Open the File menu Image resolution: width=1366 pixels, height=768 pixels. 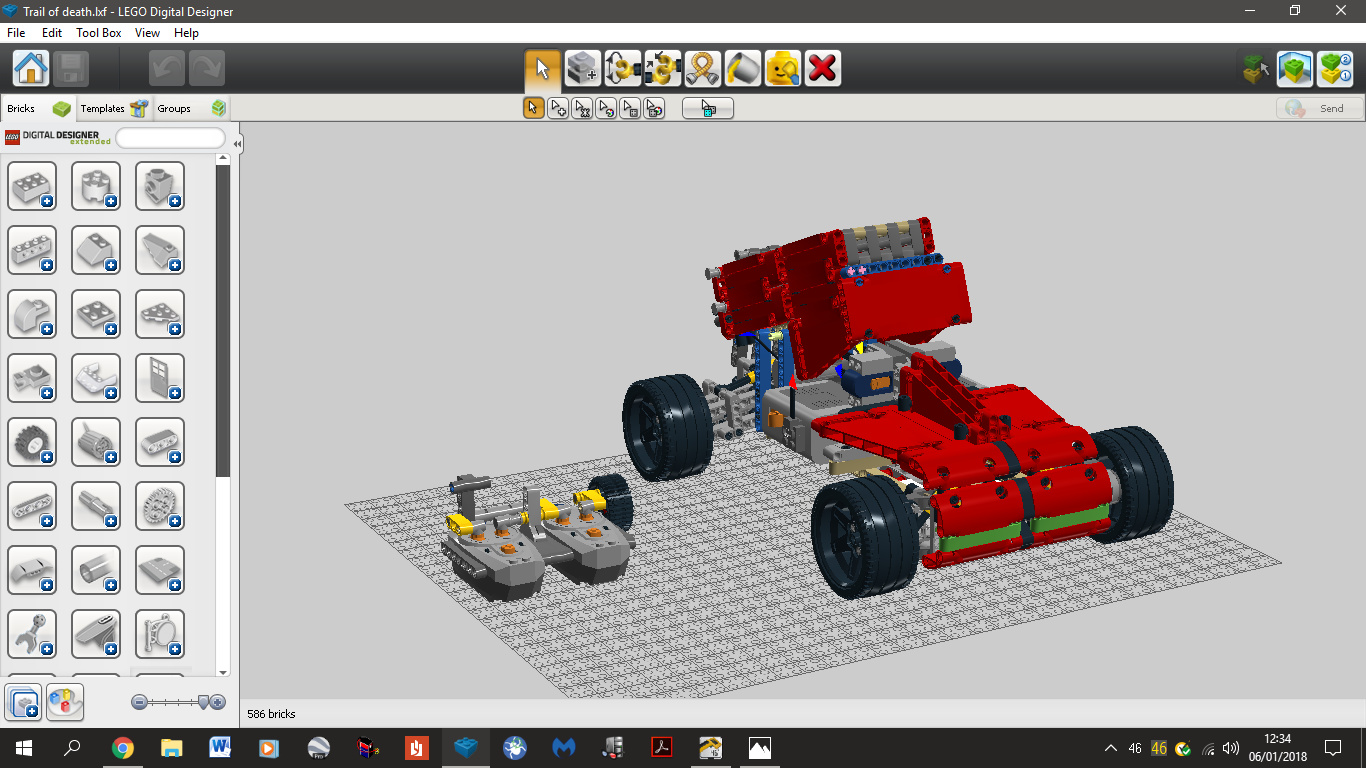pyautogui.click(x=16, y=33)
